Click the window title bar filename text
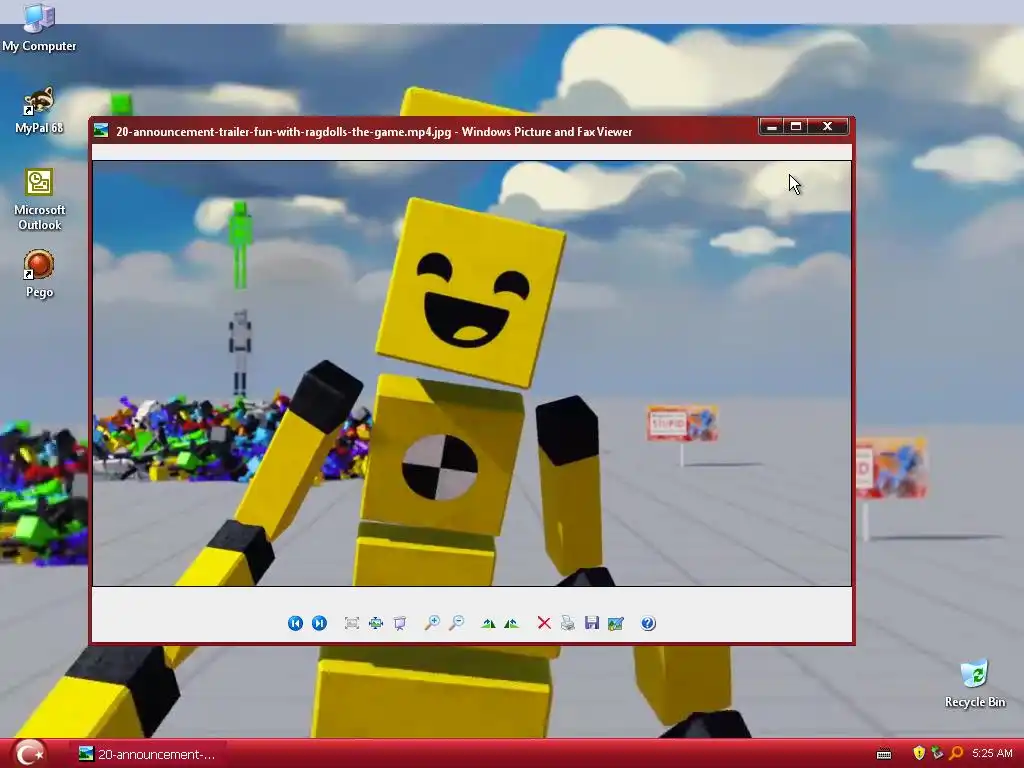 point(283,132)
